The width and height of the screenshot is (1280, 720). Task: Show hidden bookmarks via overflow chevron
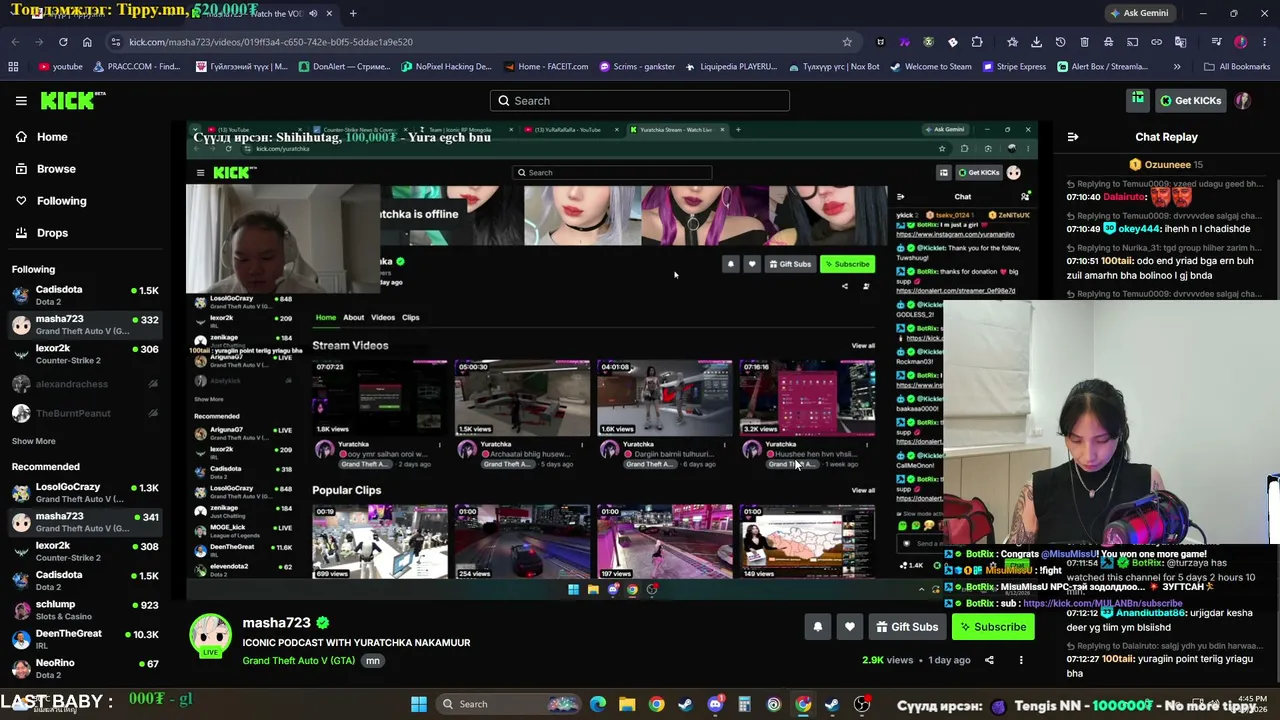coord(1177,67)
